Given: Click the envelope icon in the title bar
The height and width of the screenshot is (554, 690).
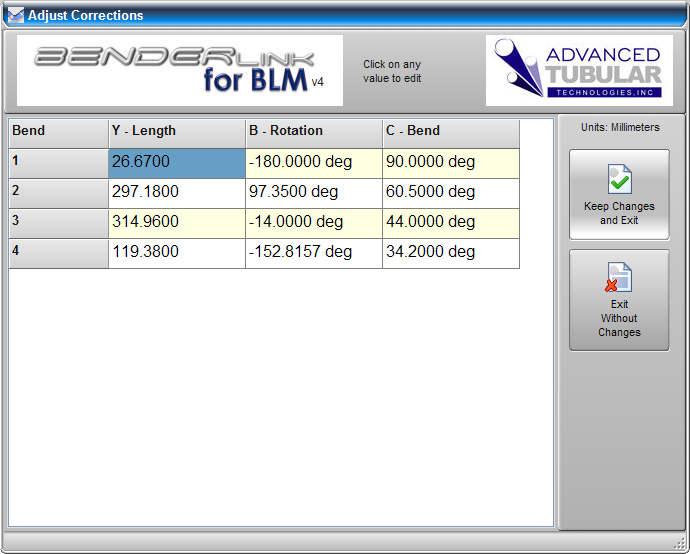Looking at the screenshot, I should (x=15, y=15).
